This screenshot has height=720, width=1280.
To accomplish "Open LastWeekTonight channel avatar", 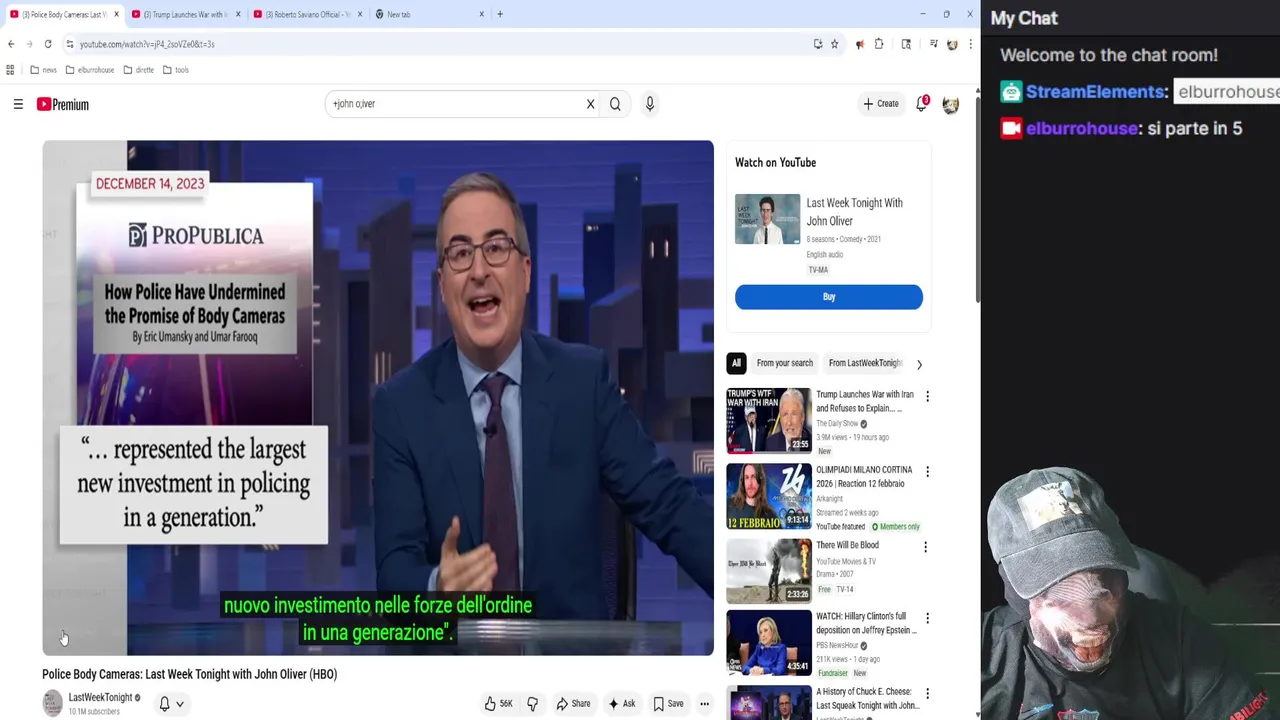I will pos(52,704).
